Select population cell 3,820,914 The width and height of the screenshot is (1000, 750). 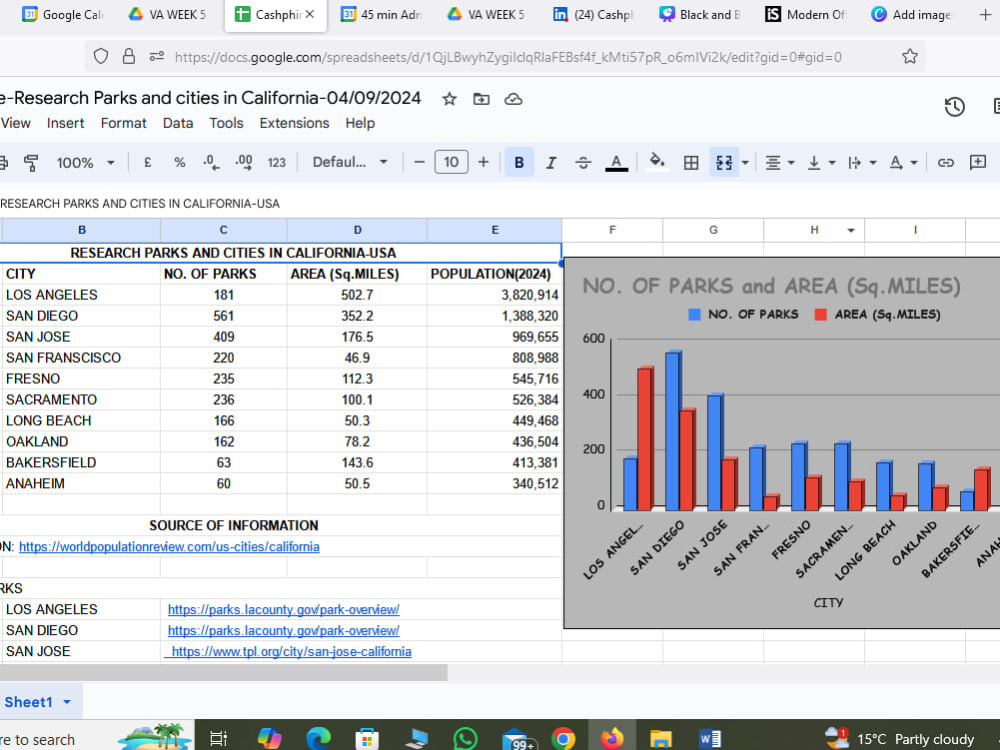(x=495, y=295)
